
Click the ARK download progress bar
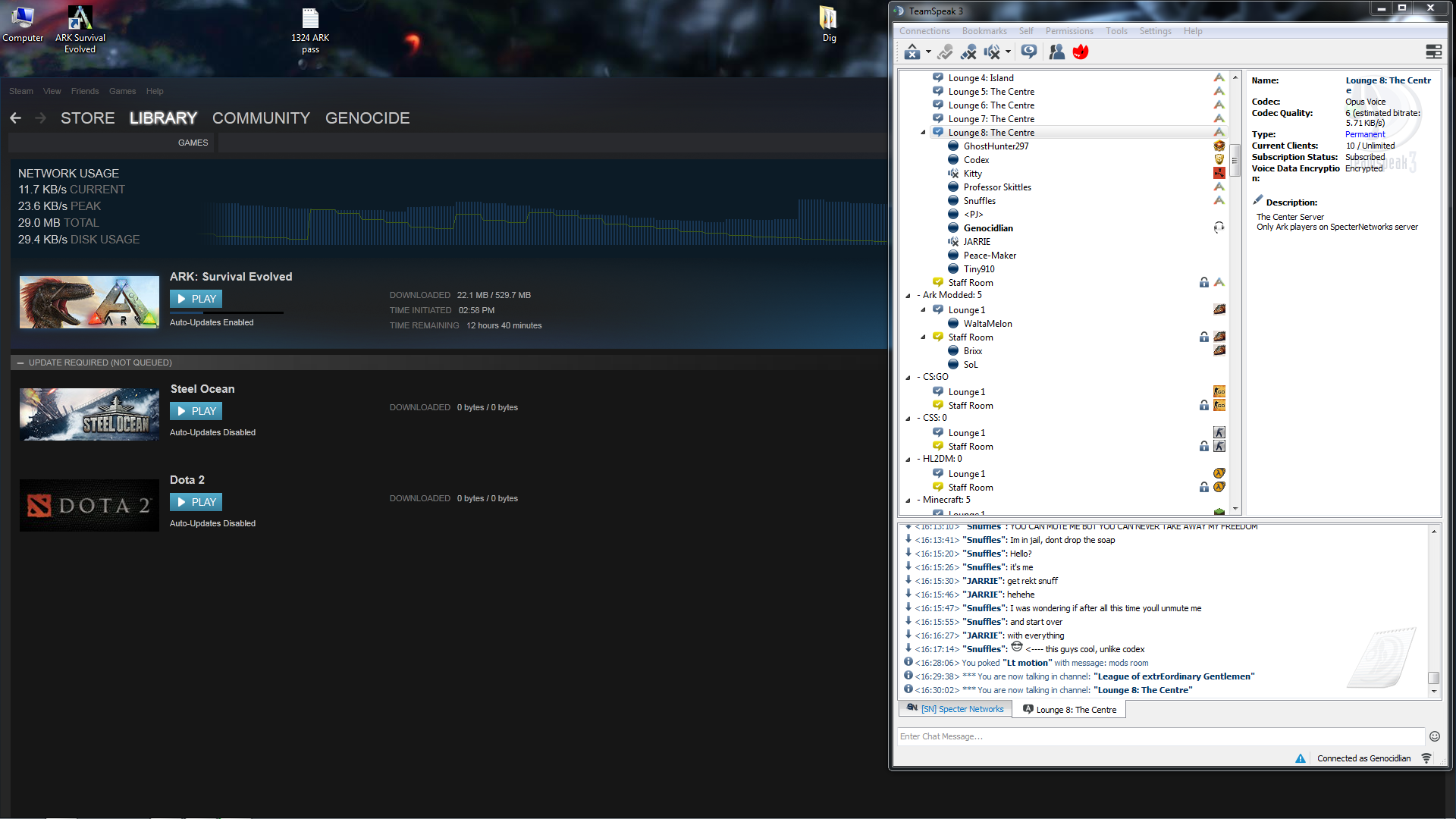[227, 312]
